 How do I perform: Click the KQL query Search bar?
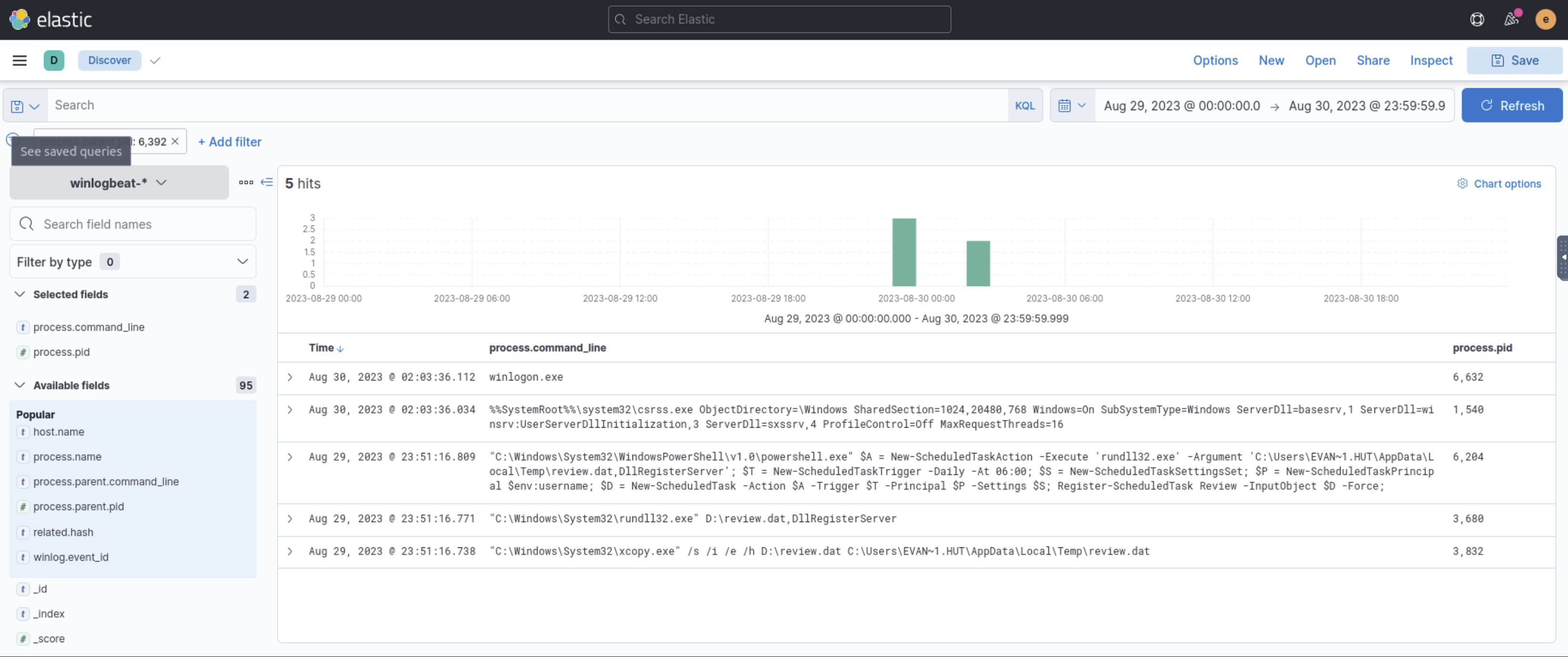[x=527, y=105]
